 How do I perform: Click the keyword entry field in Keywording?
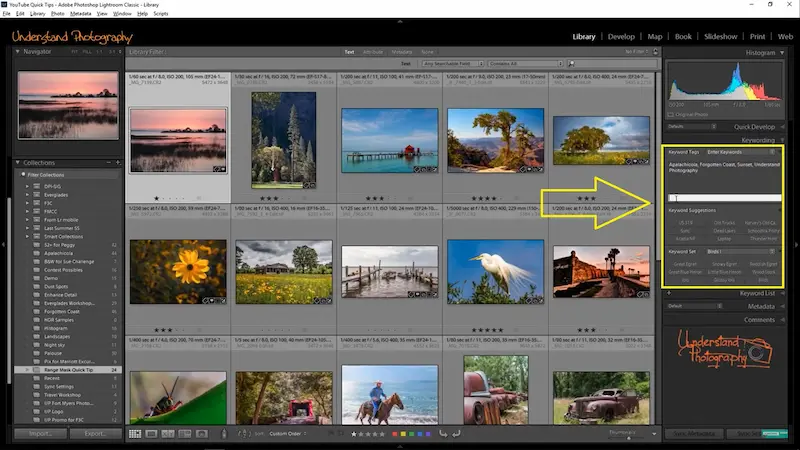point(725,198)
